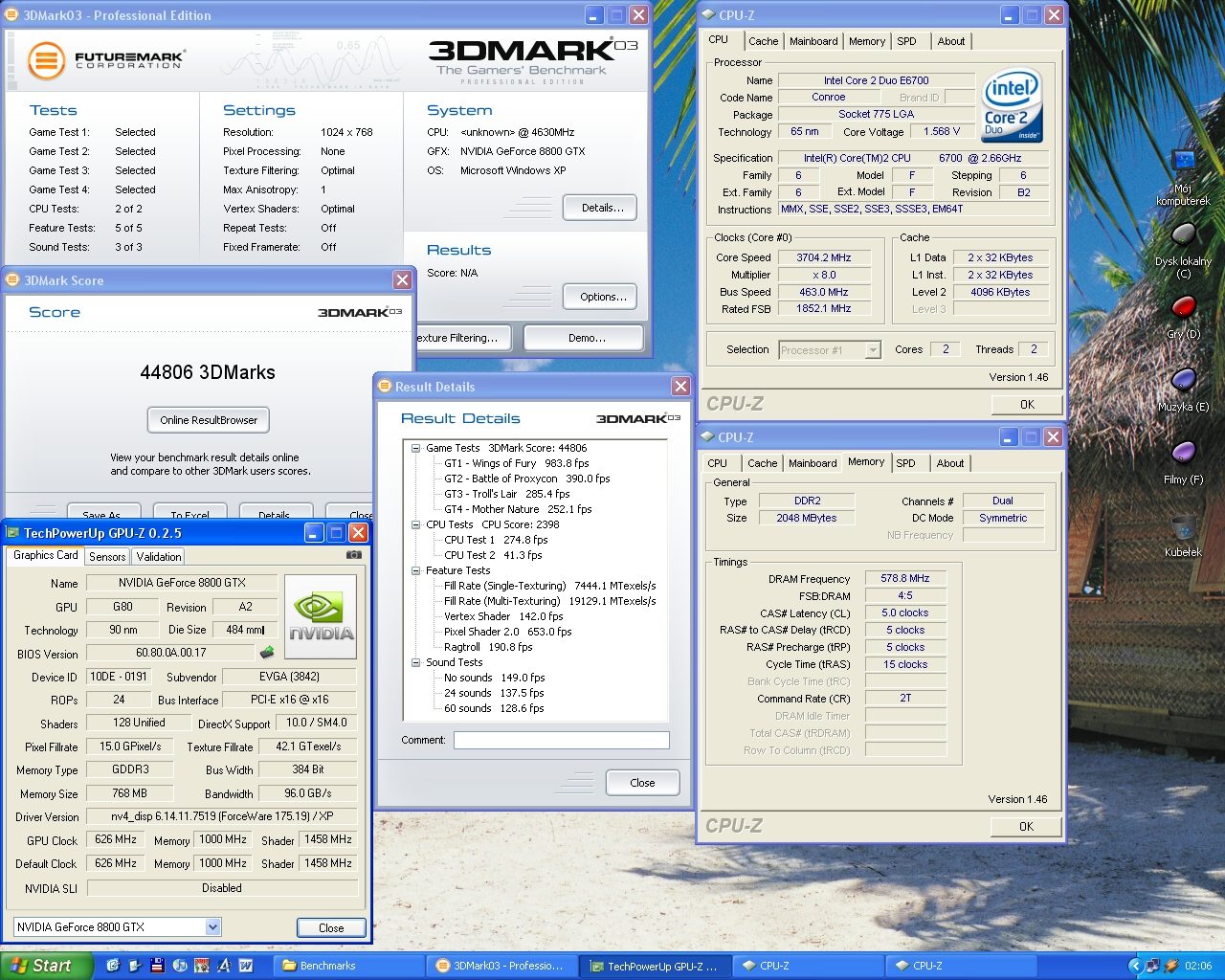Image resolution: width=1225 pixels, height=980 pixels.
Task: Select the 60 sounds 128.6 fps row
Action: pos(494,708)
